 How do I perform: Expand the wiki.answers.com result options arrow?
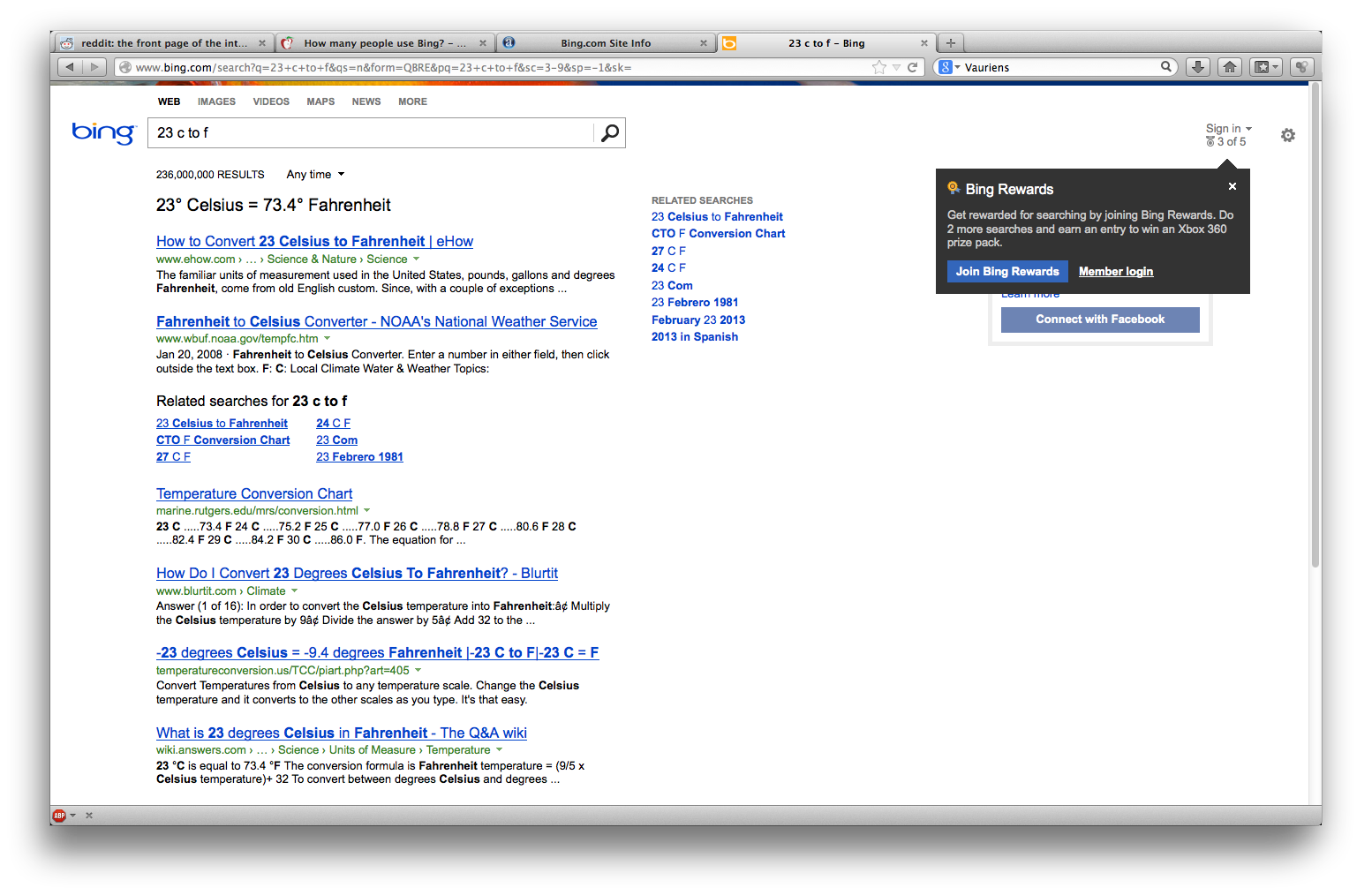point(499,750)
